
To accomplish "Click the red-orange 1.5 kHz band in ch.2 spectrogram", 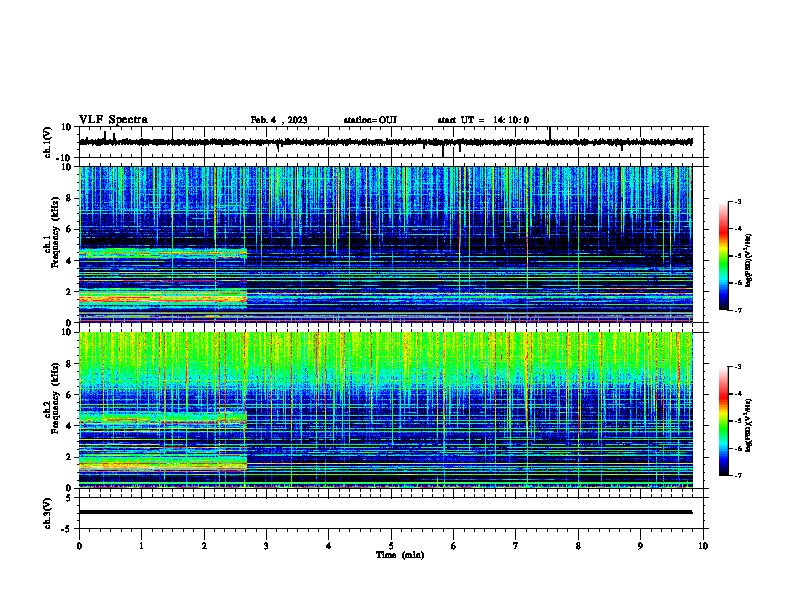I will (x=163, y=464).
